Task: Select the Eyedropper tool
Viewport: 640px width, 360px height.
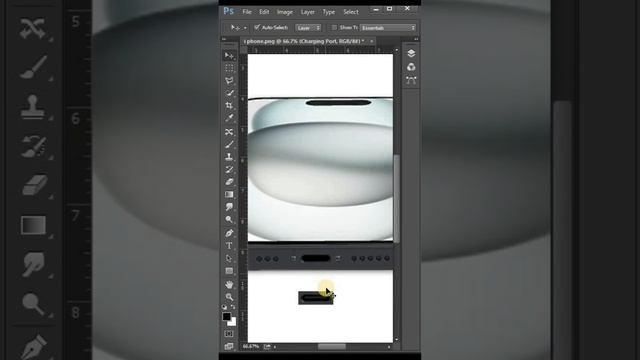Action: coord(229,118)
